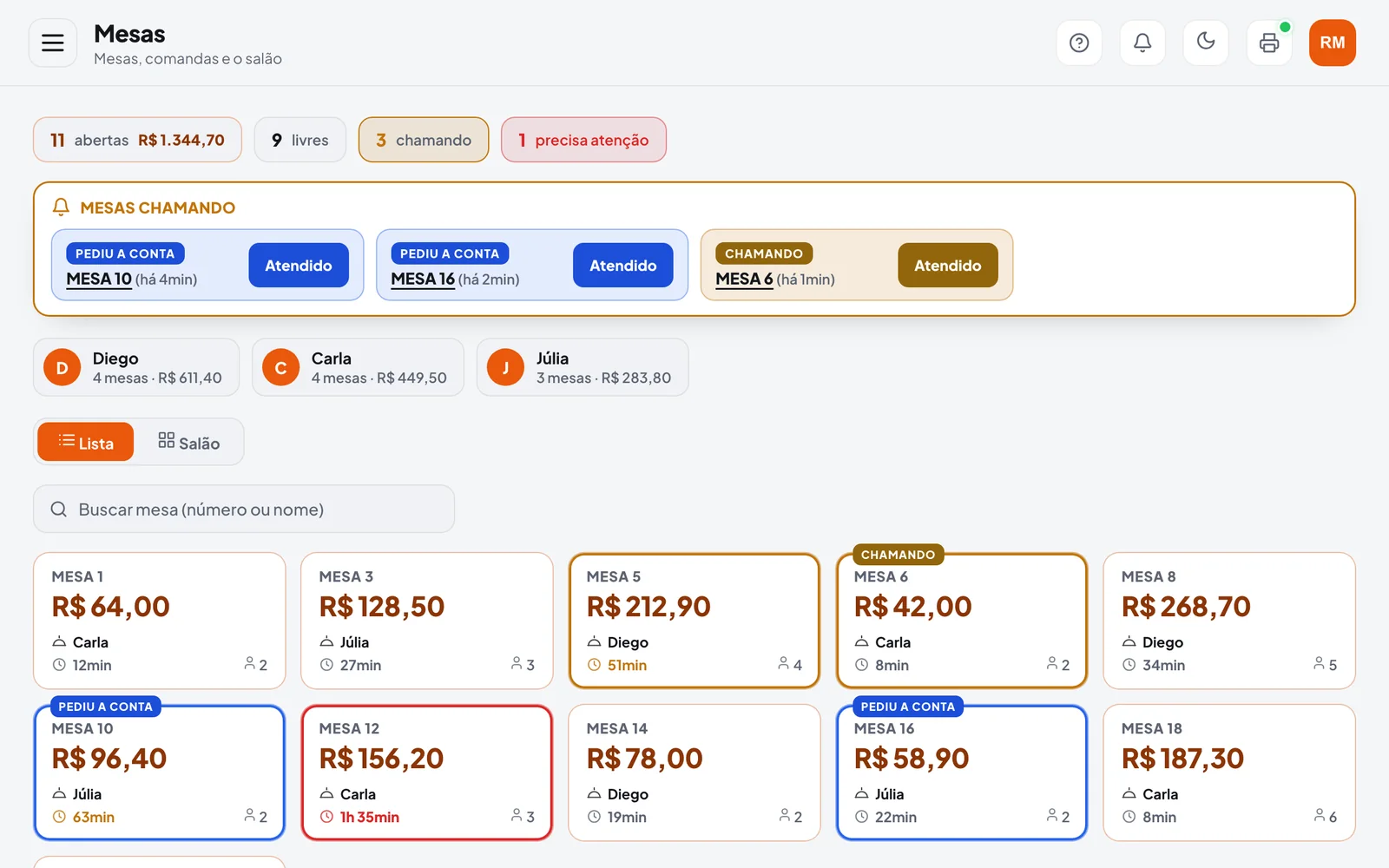Screen dimensions: 1389x868
Task: Filter tables by waiter Carla
Action: coord(358,367)
